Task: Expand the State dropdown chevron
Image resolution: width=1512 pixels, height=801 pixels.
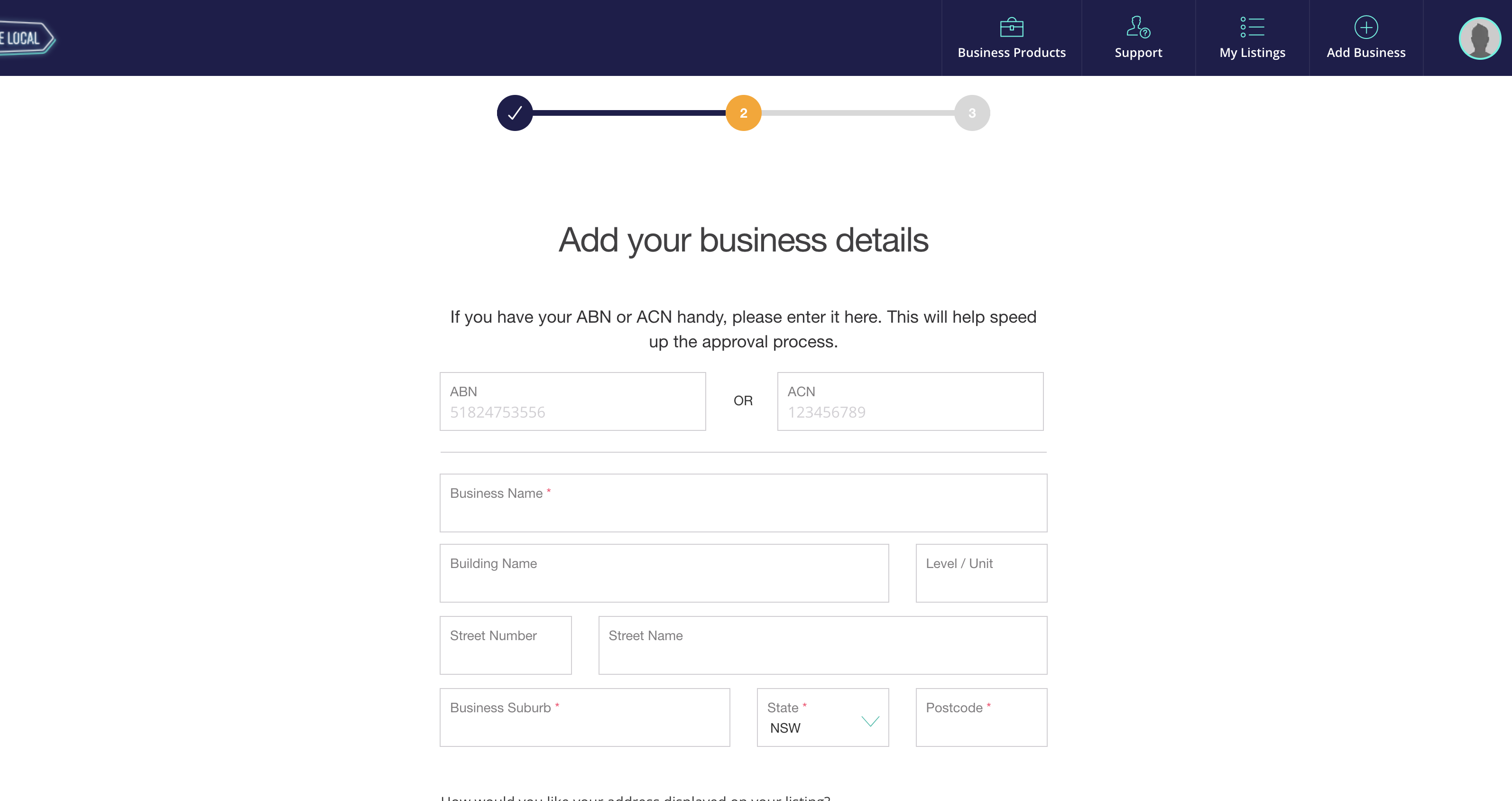Action: 870,721
